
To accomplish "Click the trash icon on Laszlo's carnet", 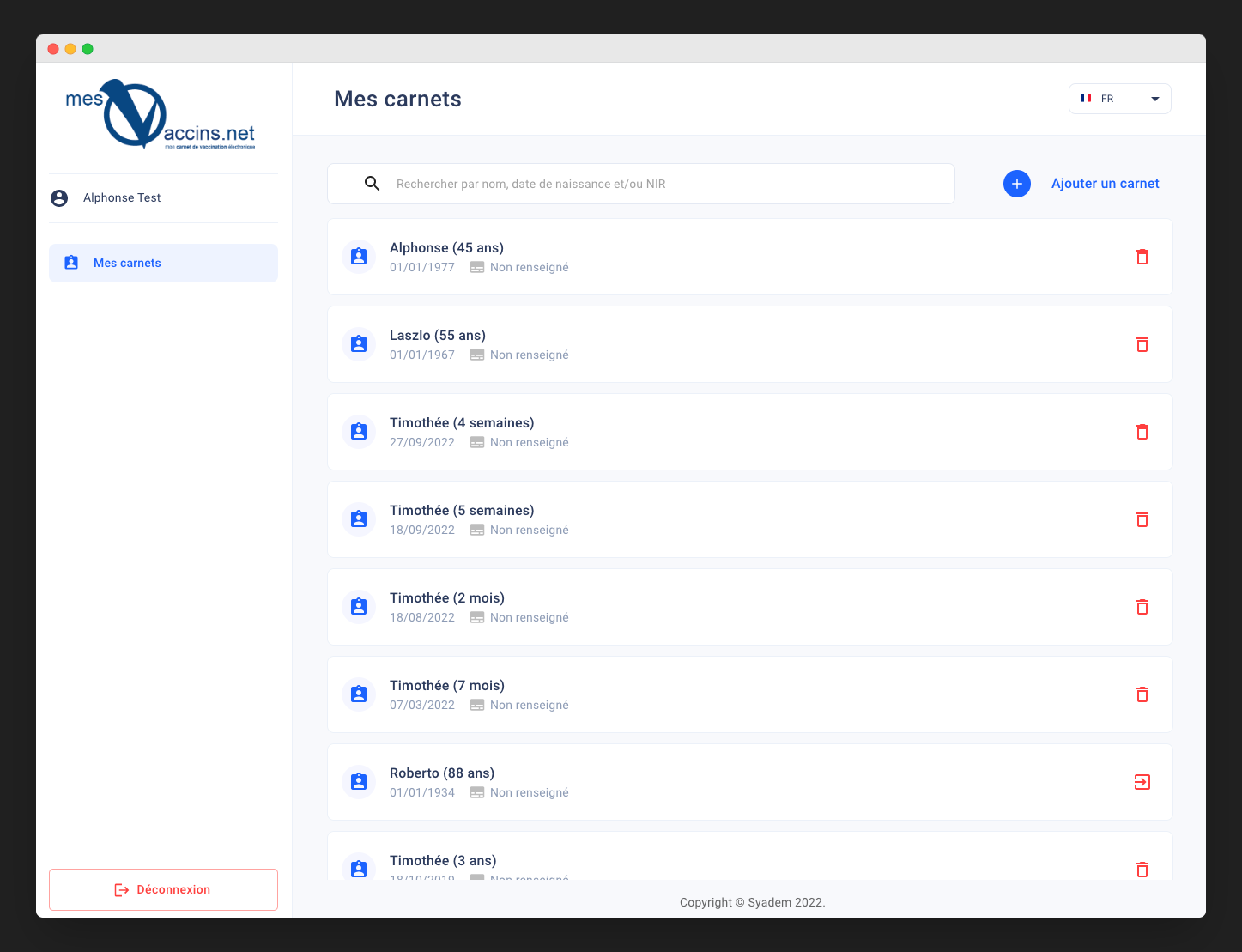I will click(1142, 343).
